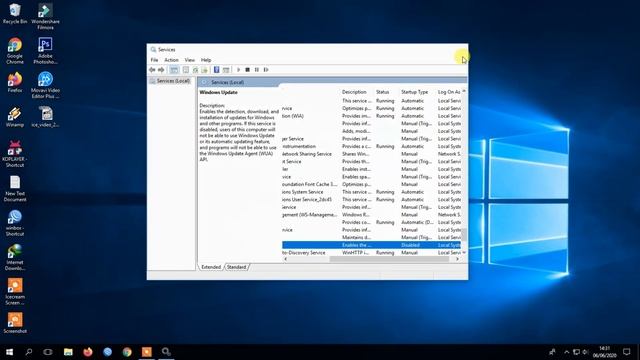The width and height of the screenshot is (640, 360).
Task: Click the green Refresh toolbar icon
Action: click(x=195, y=70)
